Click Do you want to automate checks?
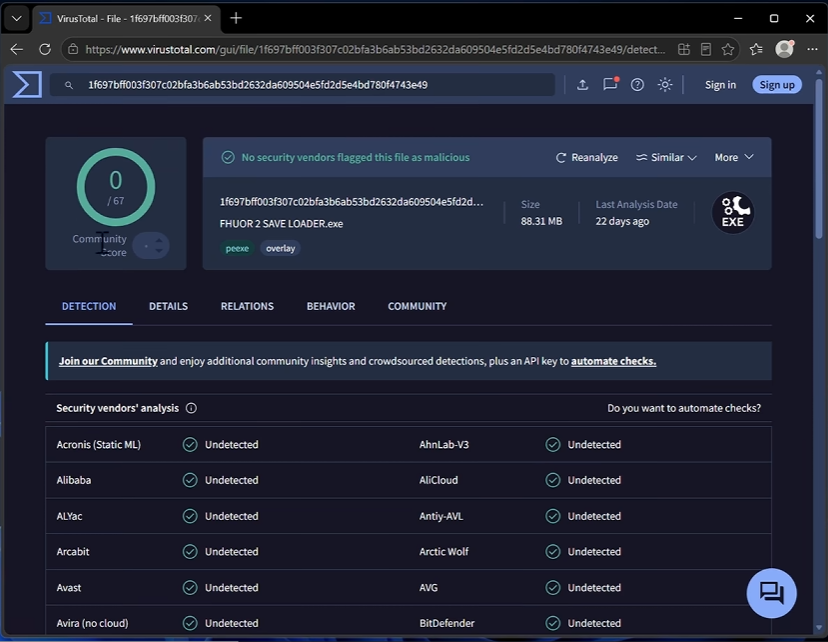828x642 pixels. pyautogui.click(x=684, y=408)
